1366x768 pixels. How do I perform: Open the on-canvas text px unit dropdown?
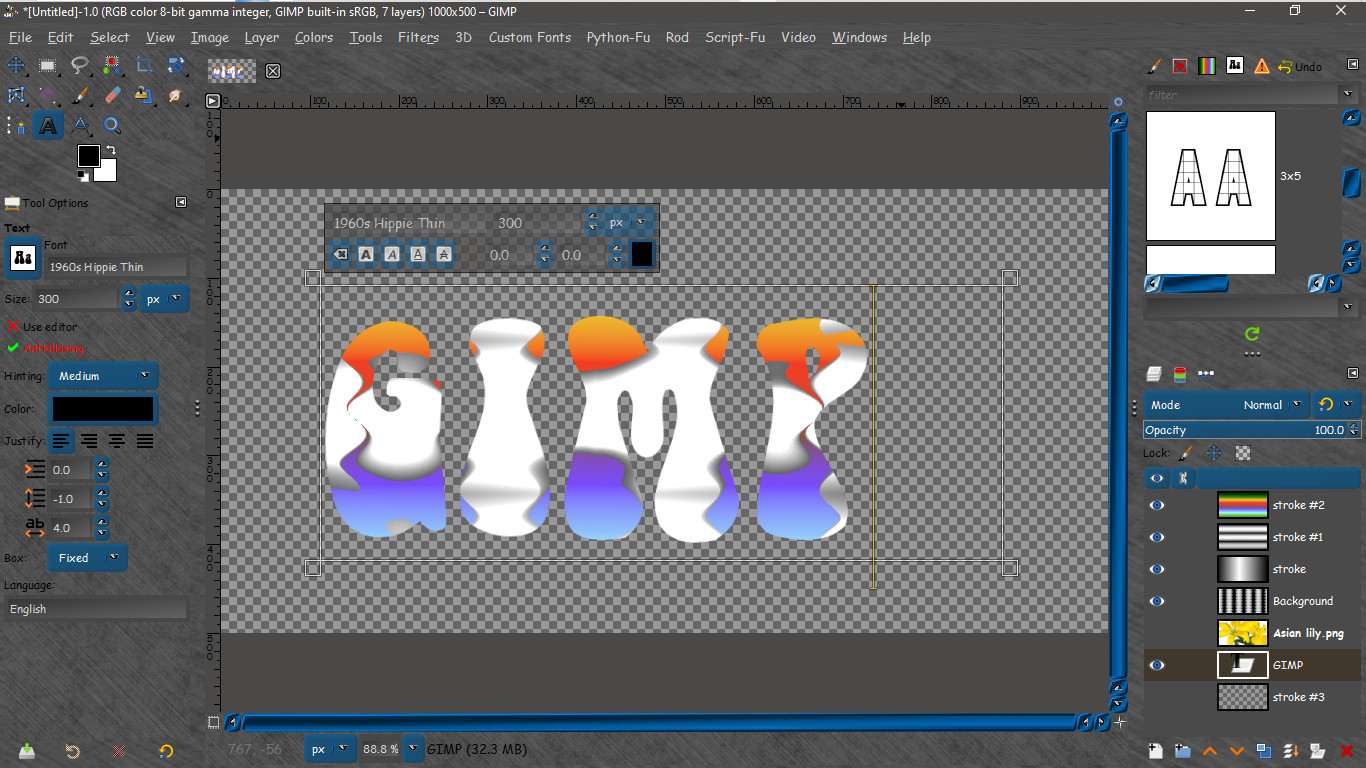point(629,223)
